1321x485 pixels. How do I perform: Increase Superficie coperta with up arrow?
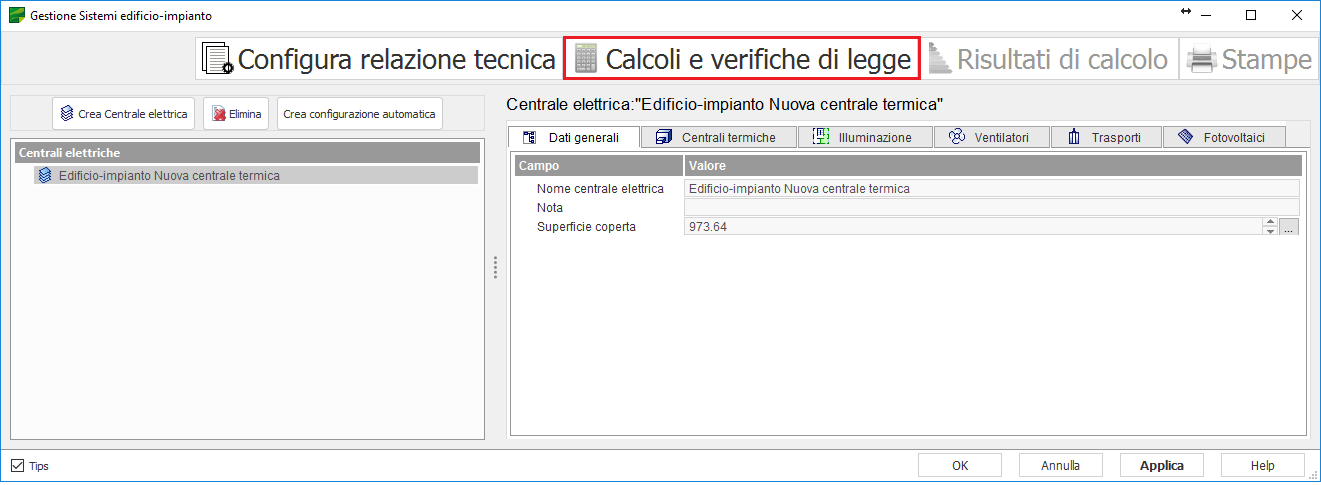pos(1270,222)
